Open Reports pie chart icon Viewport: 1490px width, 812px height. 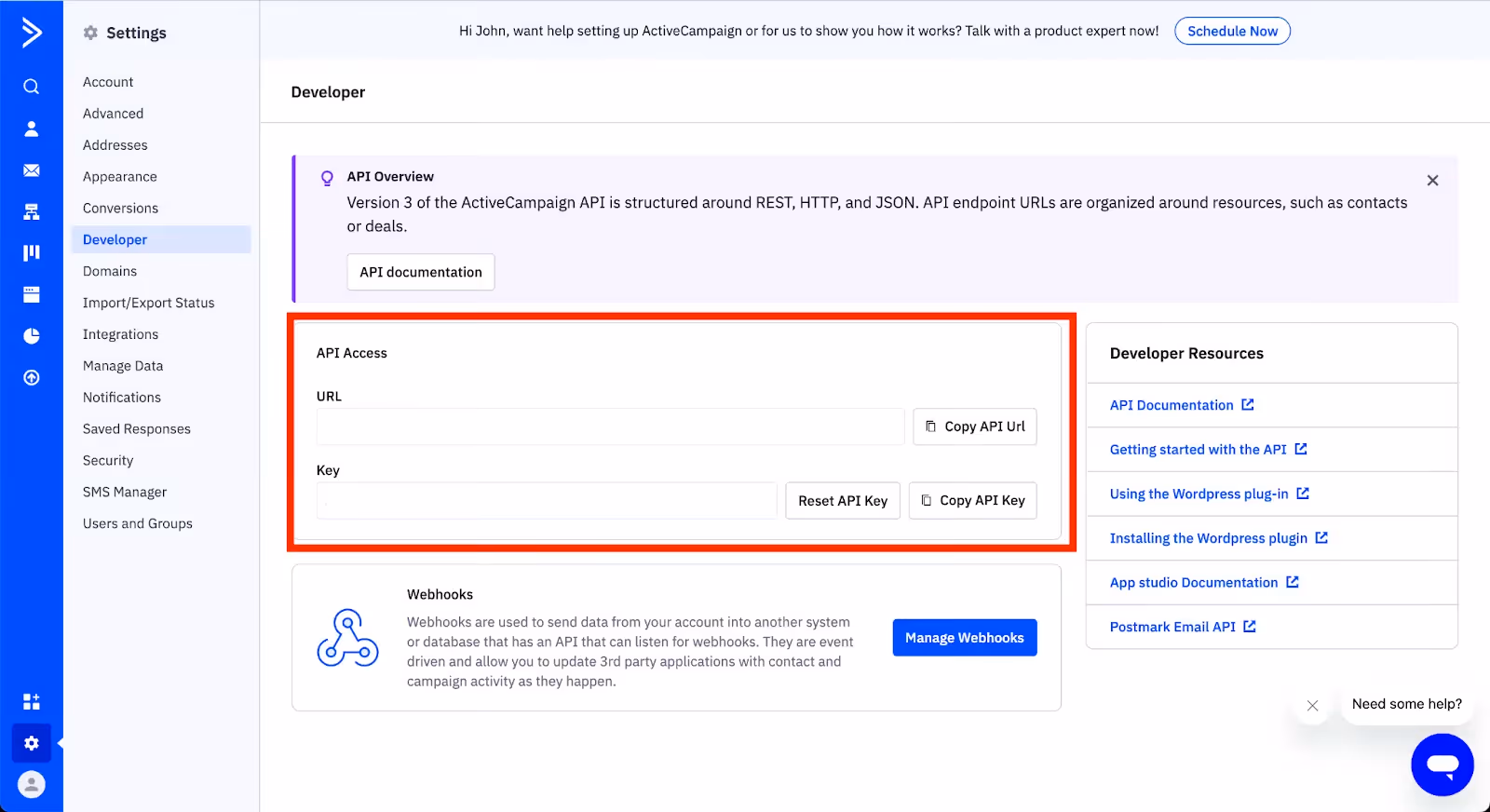coord(32,335)
